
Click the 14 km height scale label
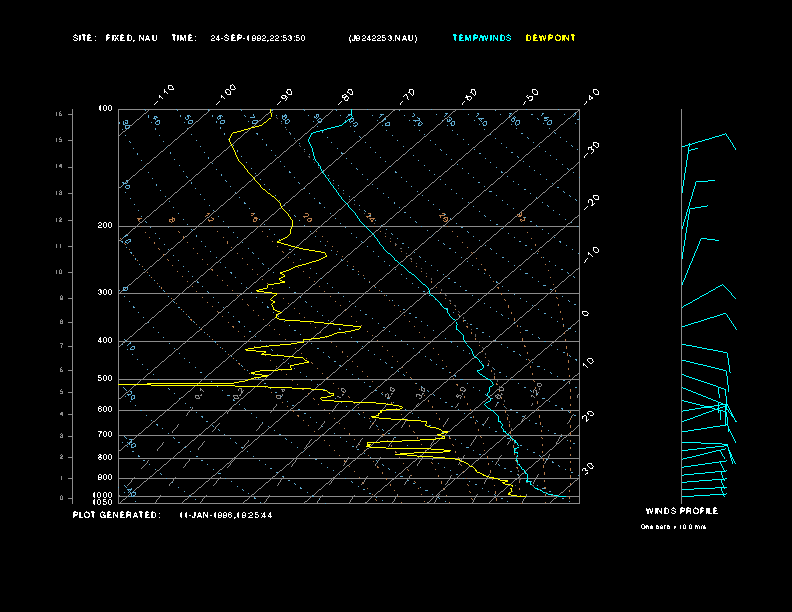pyautogui.click(x=59, y=167)
